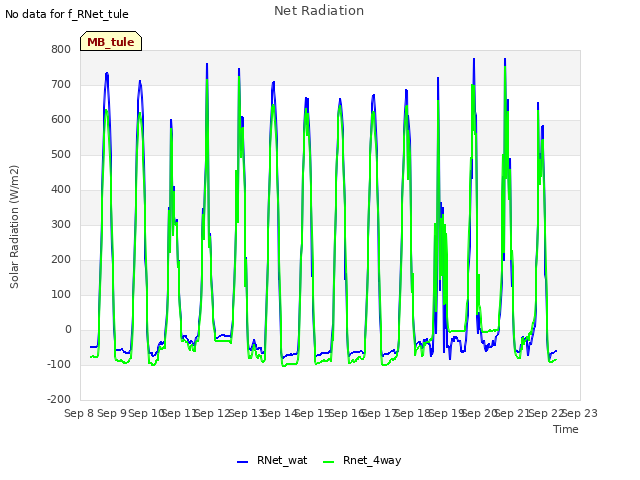
Task: Click the 700 y-axis tick label
Action: [x=61, y=84]
